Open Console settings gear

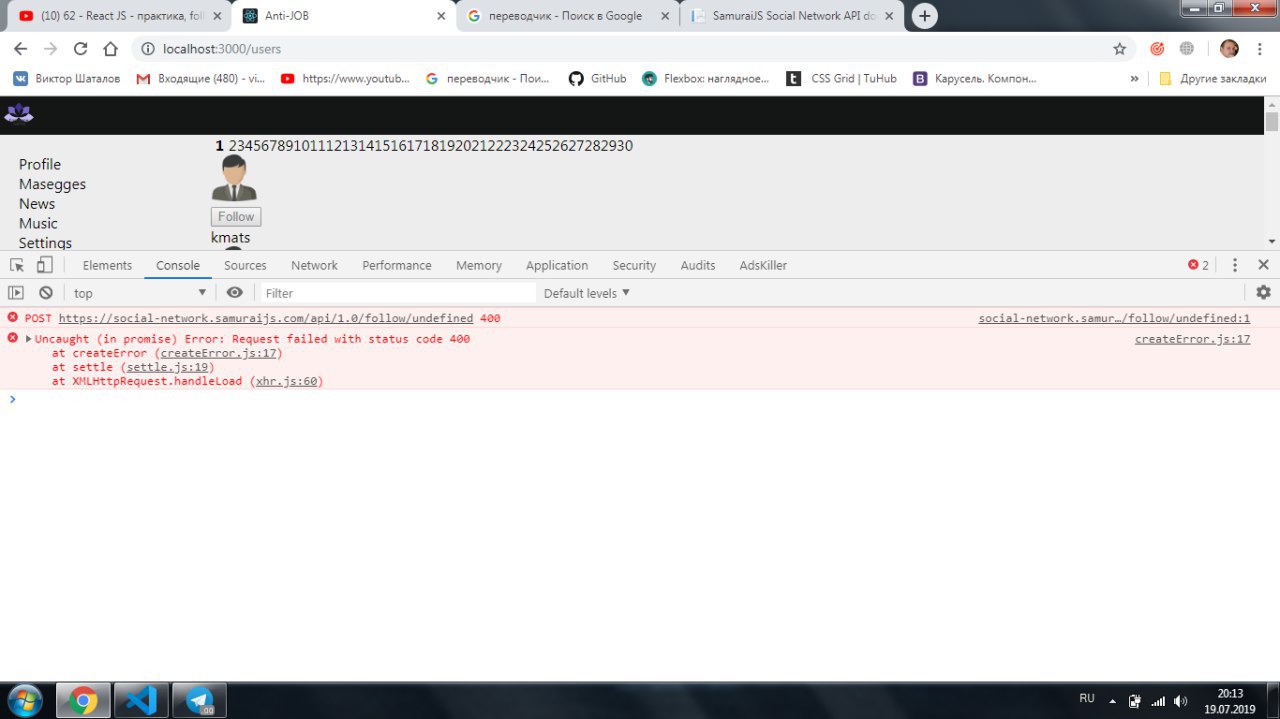pos(1263,293)
